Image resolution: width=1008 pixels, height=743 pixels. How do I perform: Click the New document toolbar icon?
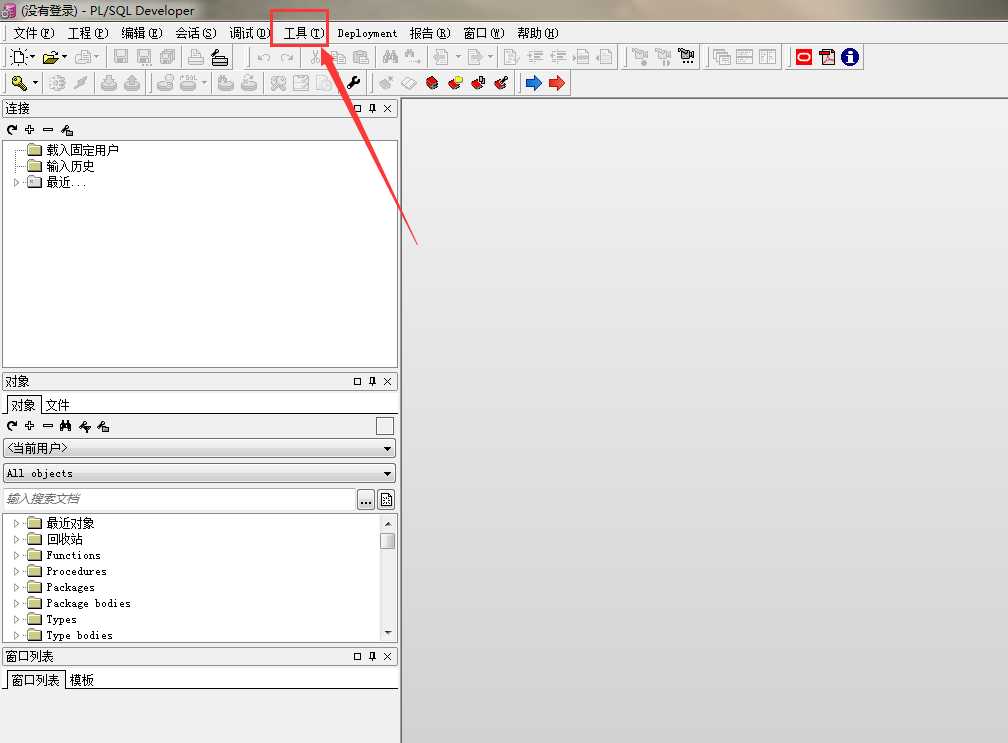coord(19,57)
